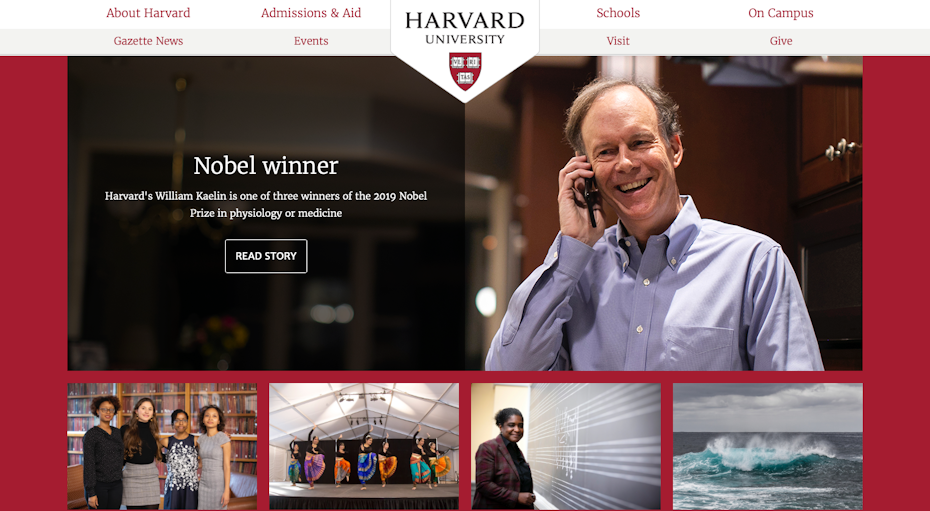
Task: Open the Schools menu item
Action: coord(618,13)
